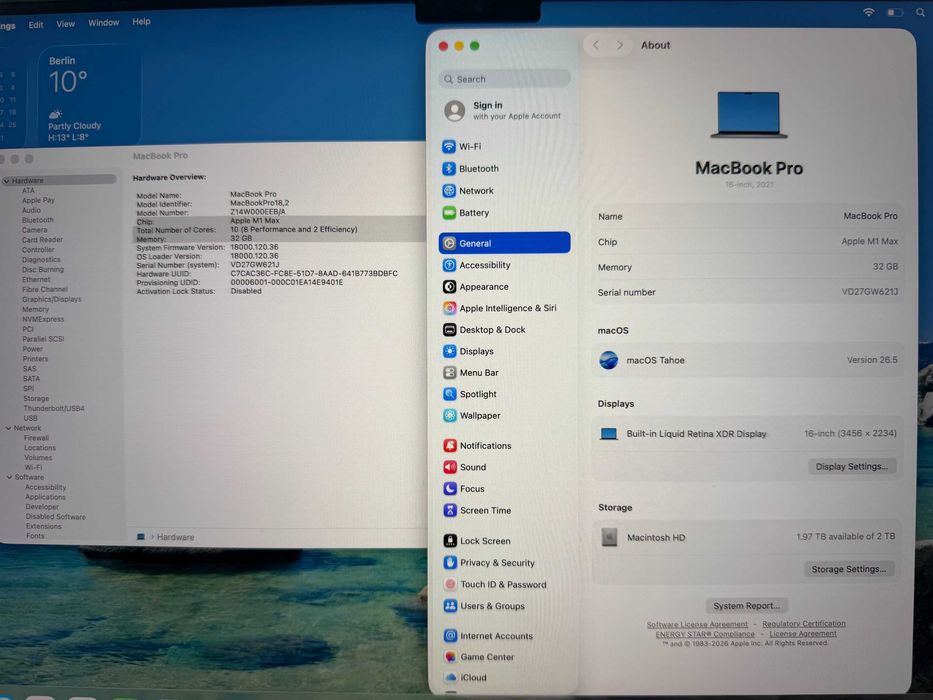Click the macOS Tahoe version row
933x700 pixels.
(x=748, y=360)
